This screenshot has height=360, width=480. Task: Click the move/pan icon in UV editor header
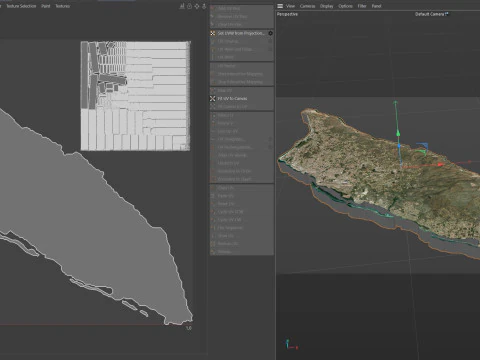(x=197, y=6)
